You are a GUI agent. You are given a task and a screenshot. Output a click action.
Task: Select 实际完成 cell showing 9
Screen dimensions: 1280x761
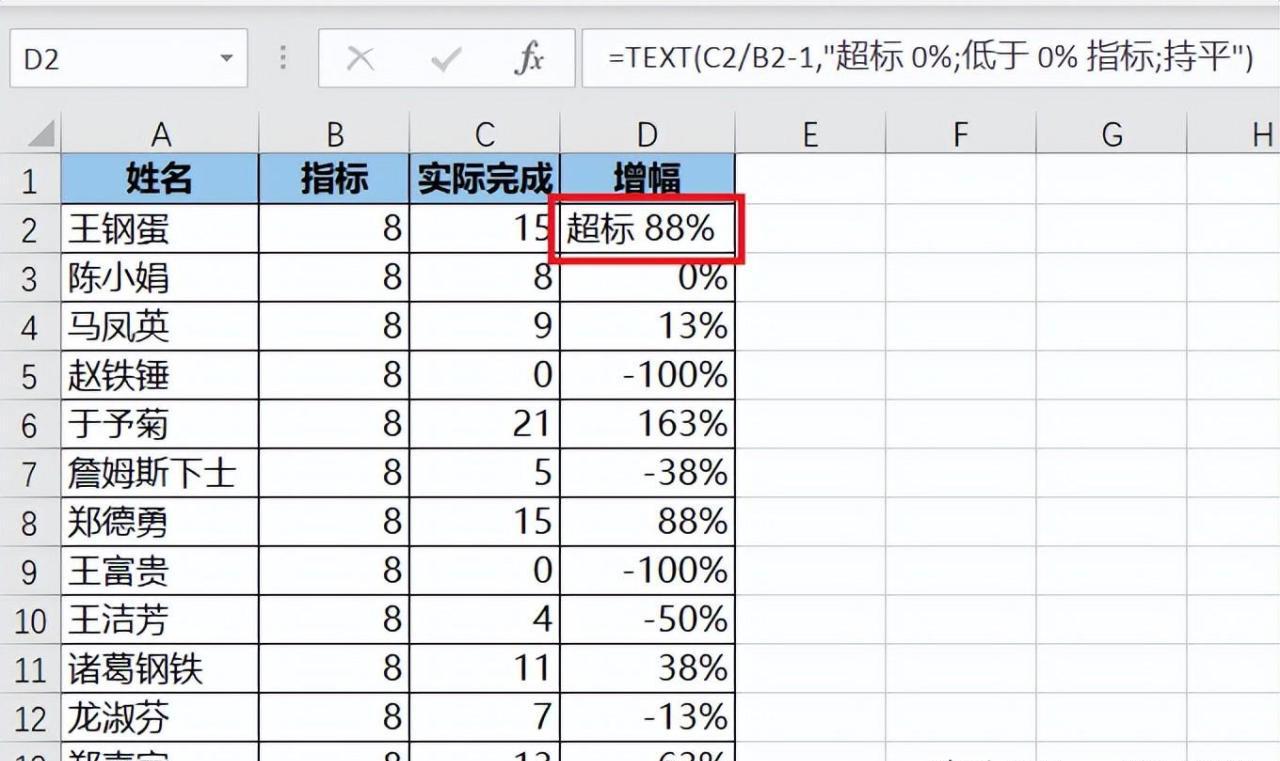coord(485,327)
